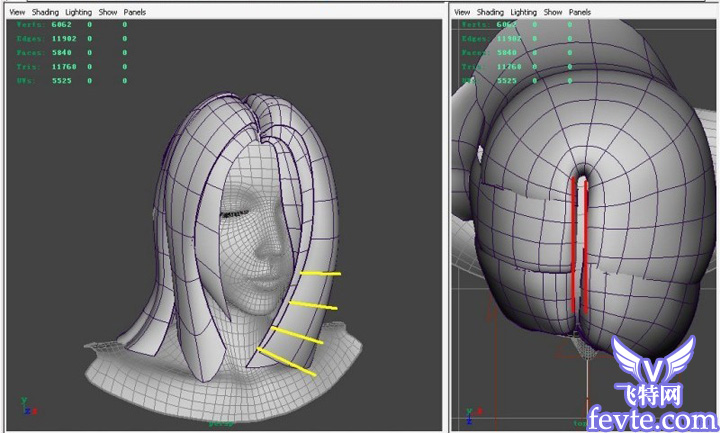Open the View menu in left viewport
The image size is (720, 433).
15,12
